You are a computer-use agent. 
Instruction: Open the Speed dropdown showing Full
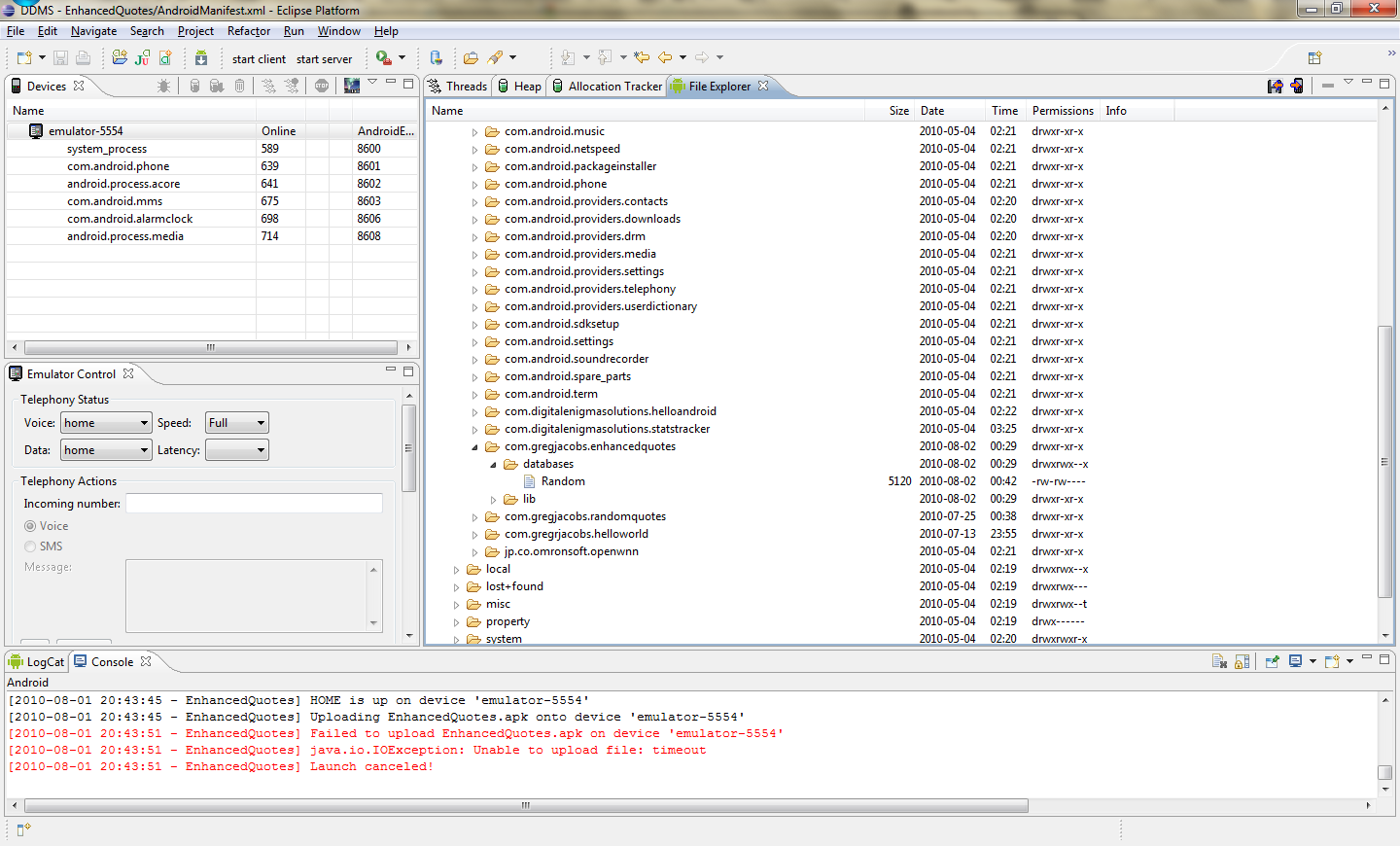coord(236,423)
